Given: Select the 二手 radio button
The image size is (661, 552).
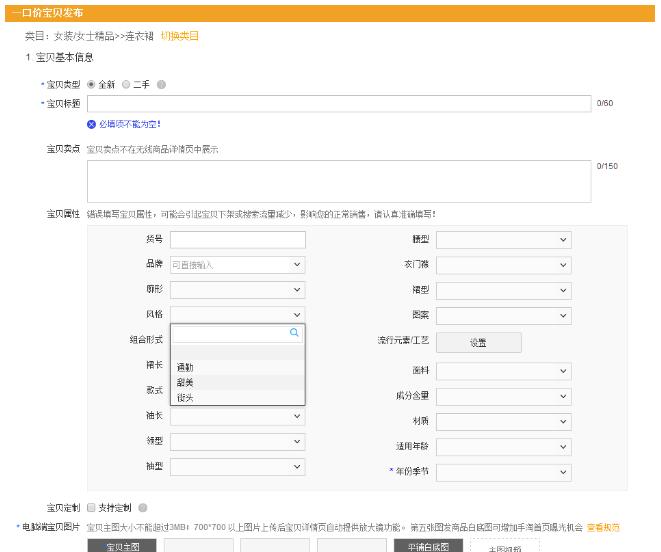Looking at the screenshot, I should click(126, 85).
